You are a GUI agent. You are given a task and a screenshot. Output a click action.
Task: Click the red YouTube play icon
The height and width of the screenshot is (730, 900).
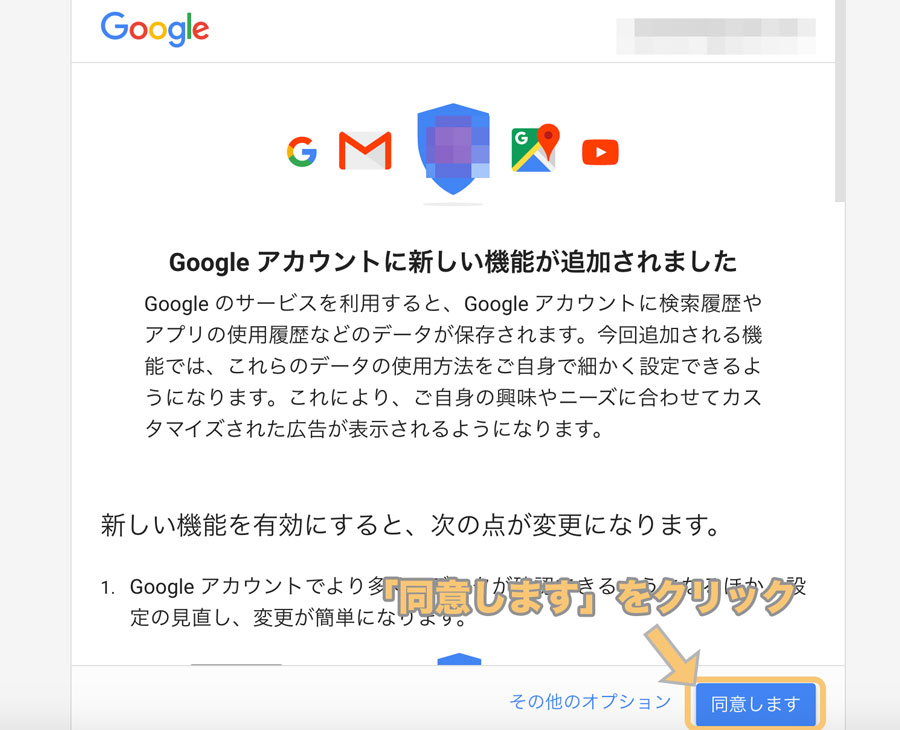pyautogui.click(x=600, y=152)
